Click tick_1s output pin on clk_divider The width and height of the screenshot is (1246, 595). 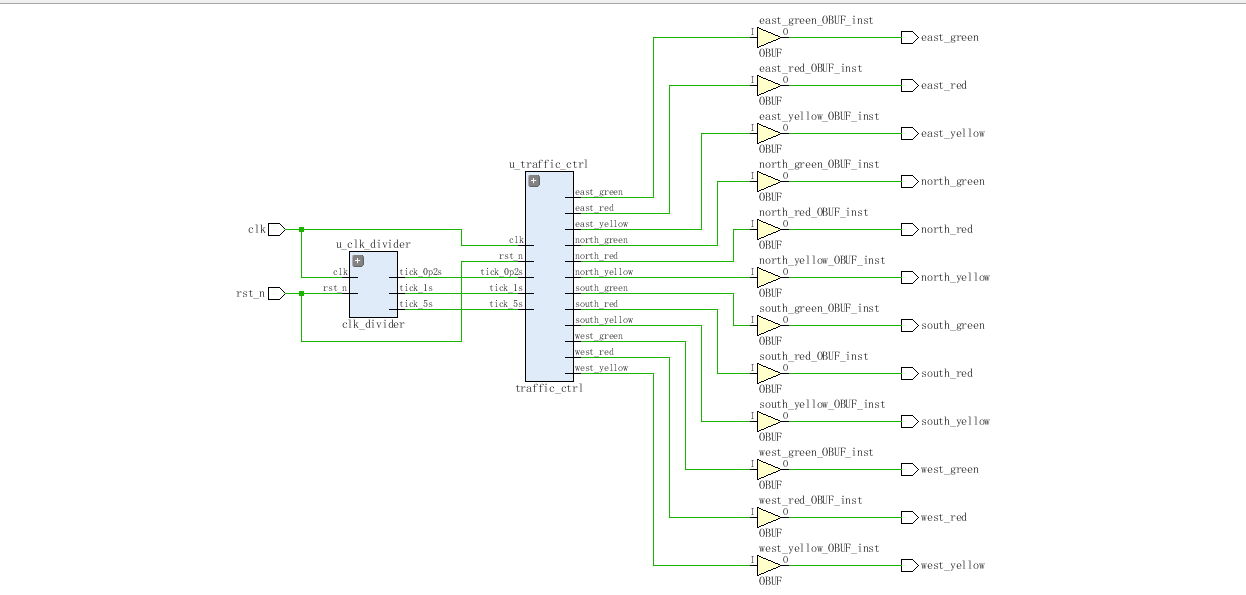click(x=417, y=288)
